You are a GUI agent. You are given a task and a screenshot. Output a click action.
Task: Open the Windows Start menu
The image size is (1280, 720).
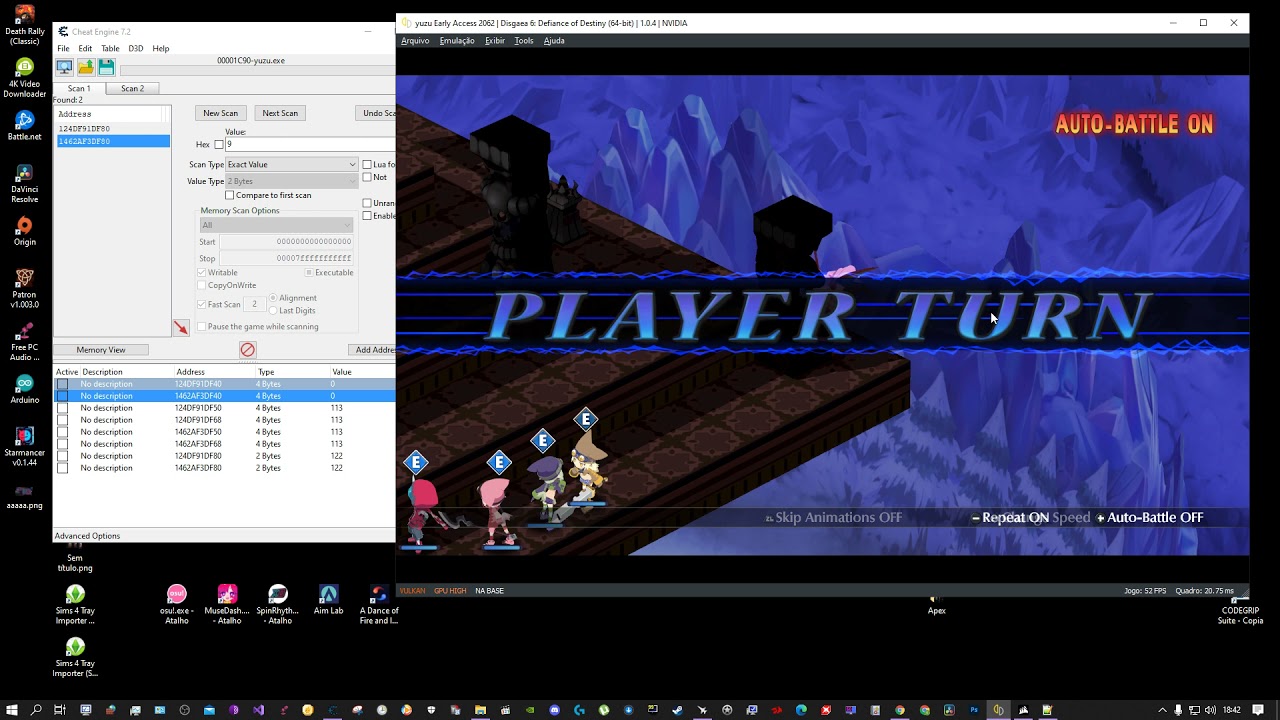pos(12,710)
